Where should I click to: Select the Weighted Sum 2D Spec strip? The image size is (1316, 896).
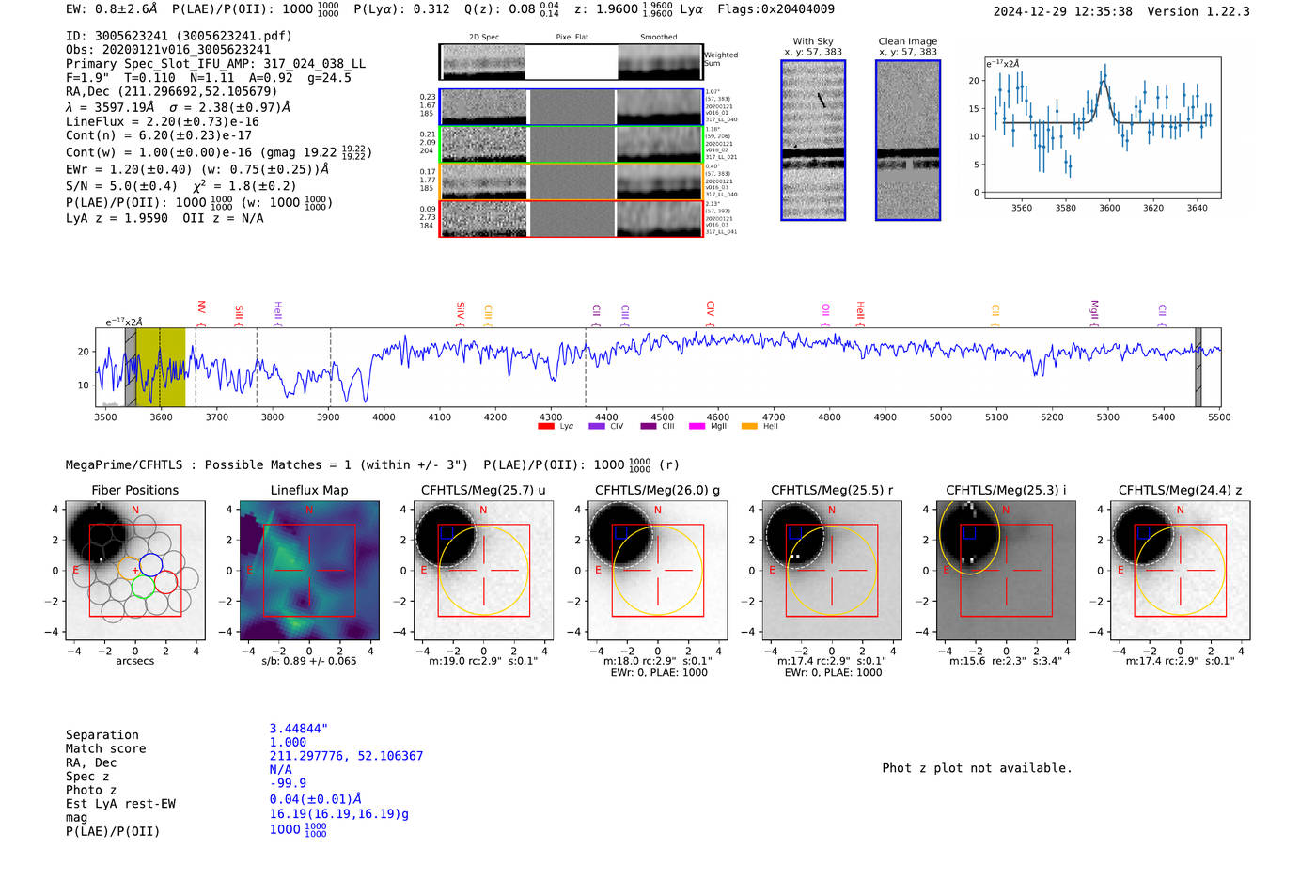pyautogui.click(x=572, y=62)
